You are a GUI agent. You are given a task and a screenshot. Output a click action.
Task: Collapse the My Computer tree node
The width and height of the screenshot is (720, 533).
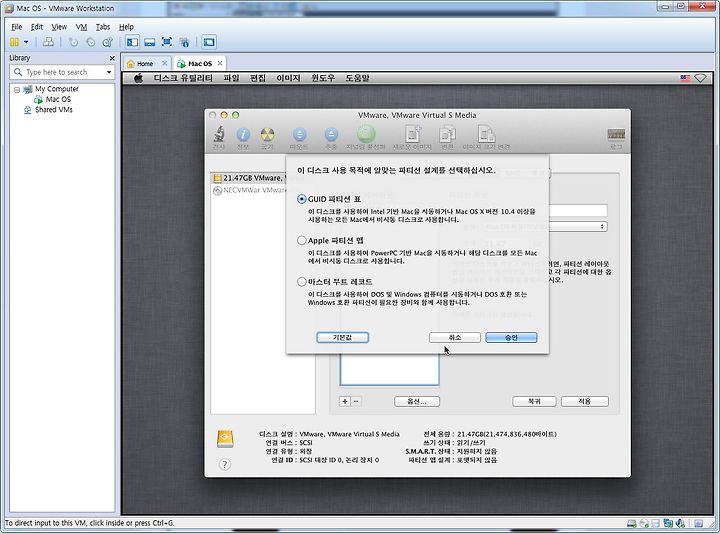pos(17,90)
